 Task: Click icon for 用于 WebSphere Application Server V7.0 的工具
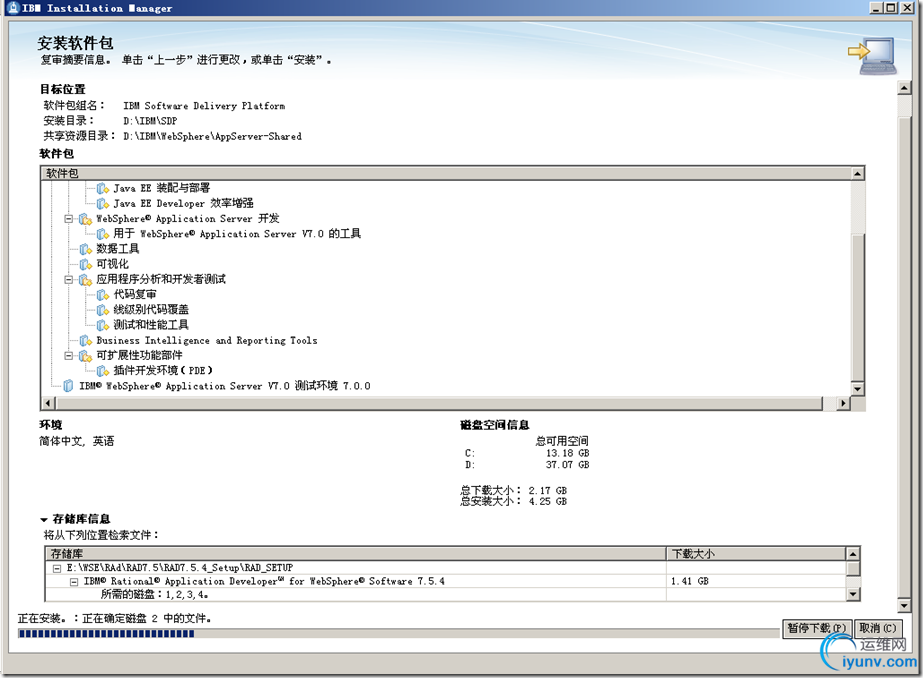tap(102, 234)
